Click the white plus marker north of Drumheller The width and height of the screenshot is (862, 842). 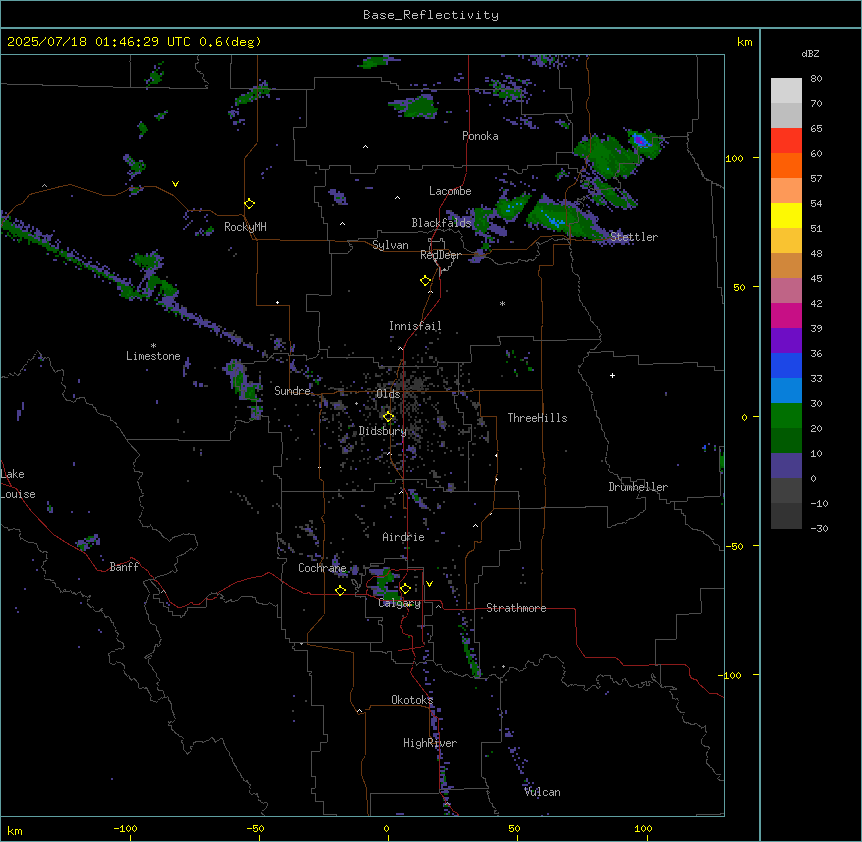pyautogui.click(x=612, y=375)
